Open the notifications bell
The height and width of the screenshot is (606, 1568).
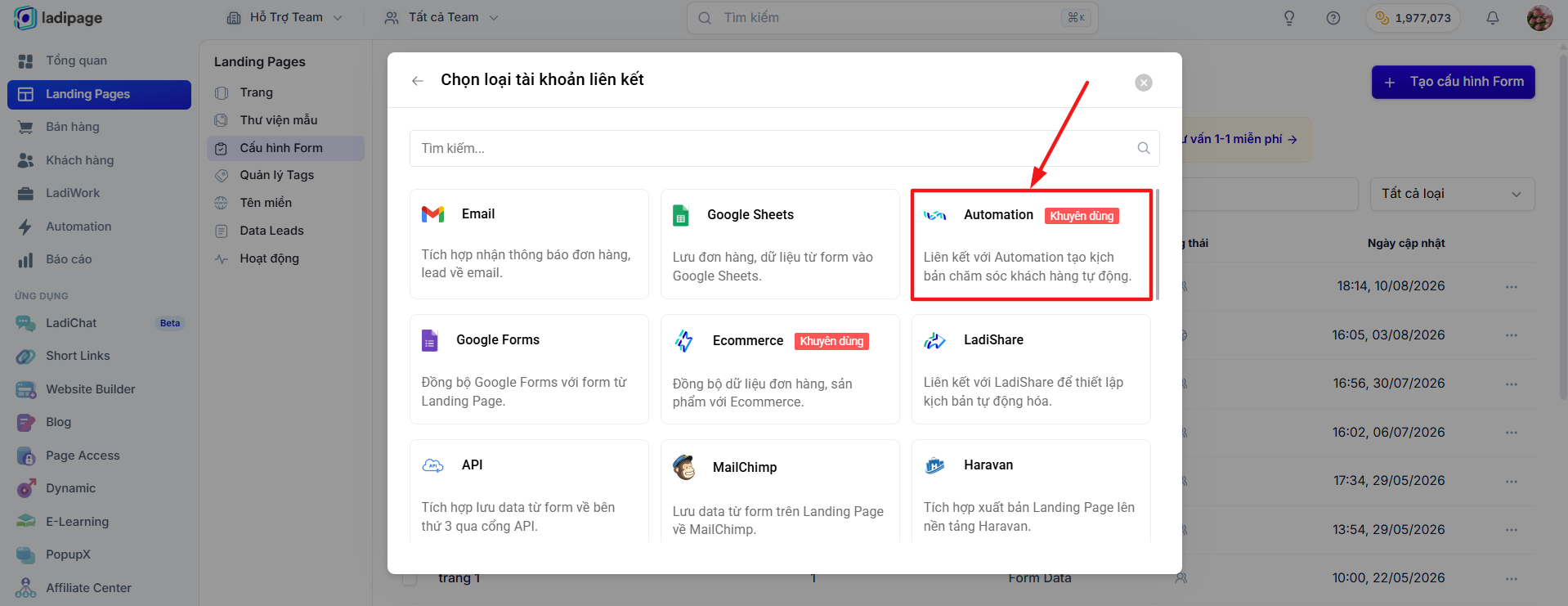point(1493,18)
